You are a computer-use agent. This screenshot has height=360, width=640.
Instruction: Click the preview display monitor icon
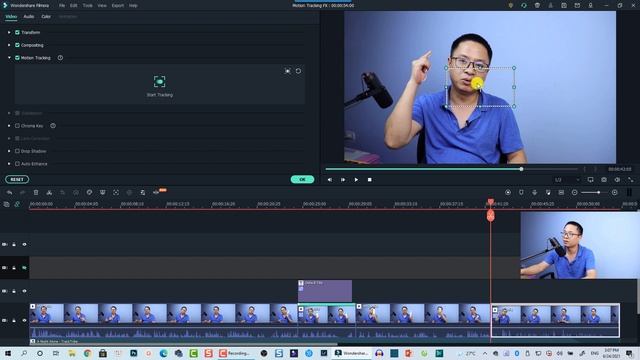pos(591,180)
